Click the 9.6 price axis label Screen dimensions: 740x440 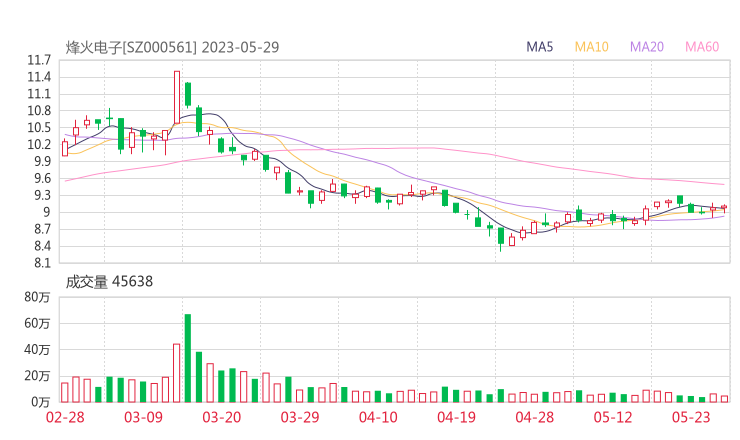(41, 178)
